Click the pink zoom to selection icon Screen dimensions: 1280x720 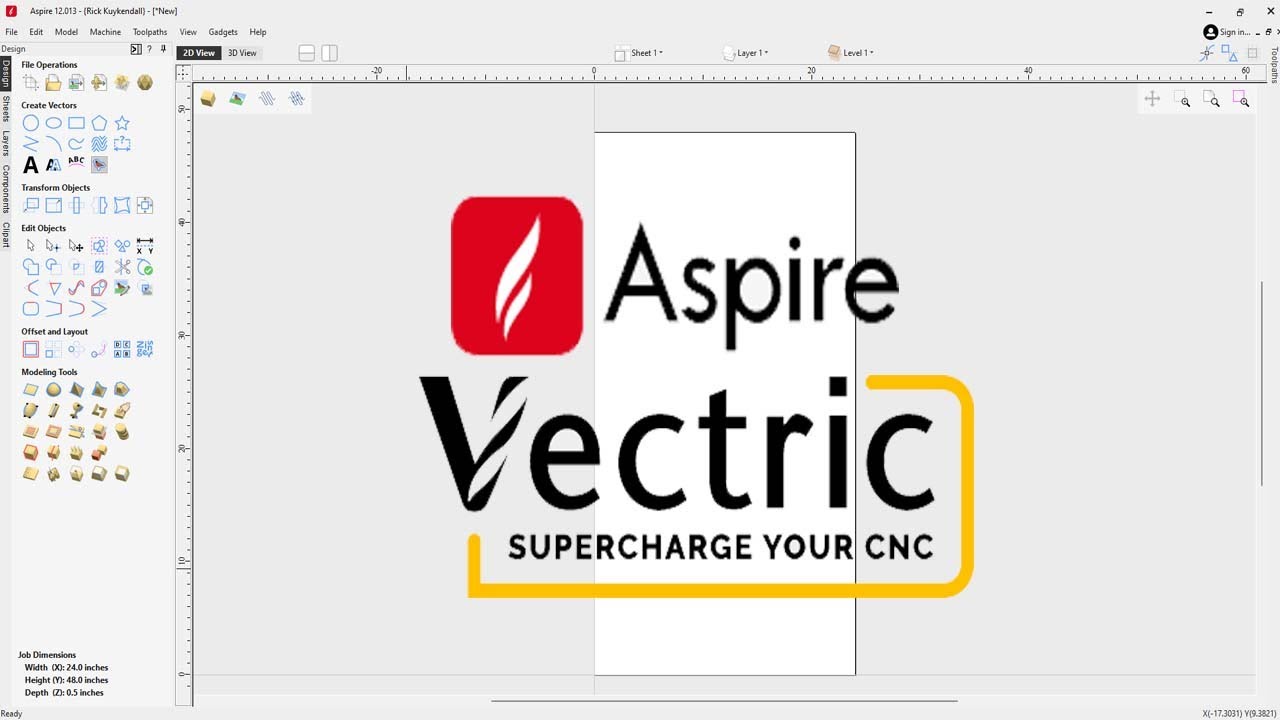[x=1241, y=99]
